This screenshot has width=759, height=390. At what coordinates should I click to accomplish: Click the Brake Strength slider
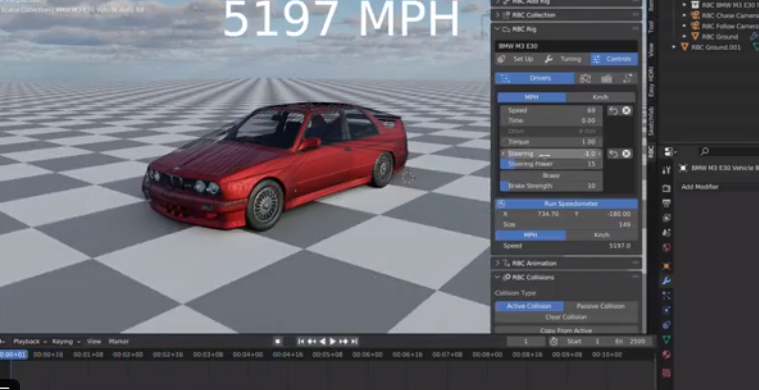coord(551,186)
